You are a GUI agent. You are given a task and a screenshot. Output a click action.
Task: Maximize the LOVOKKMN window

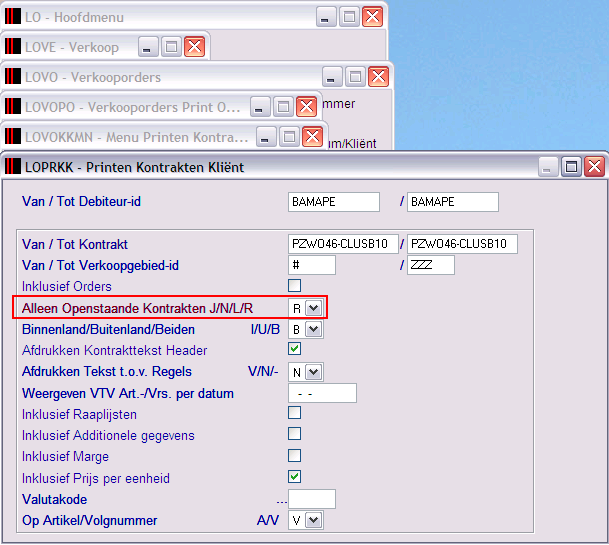point(289,137)
